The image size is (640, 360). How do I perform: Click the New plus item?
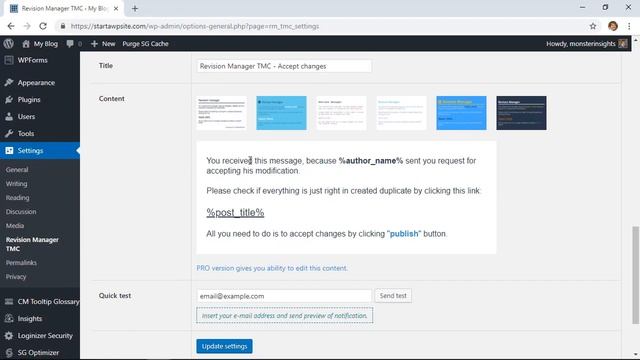point(103,44)
